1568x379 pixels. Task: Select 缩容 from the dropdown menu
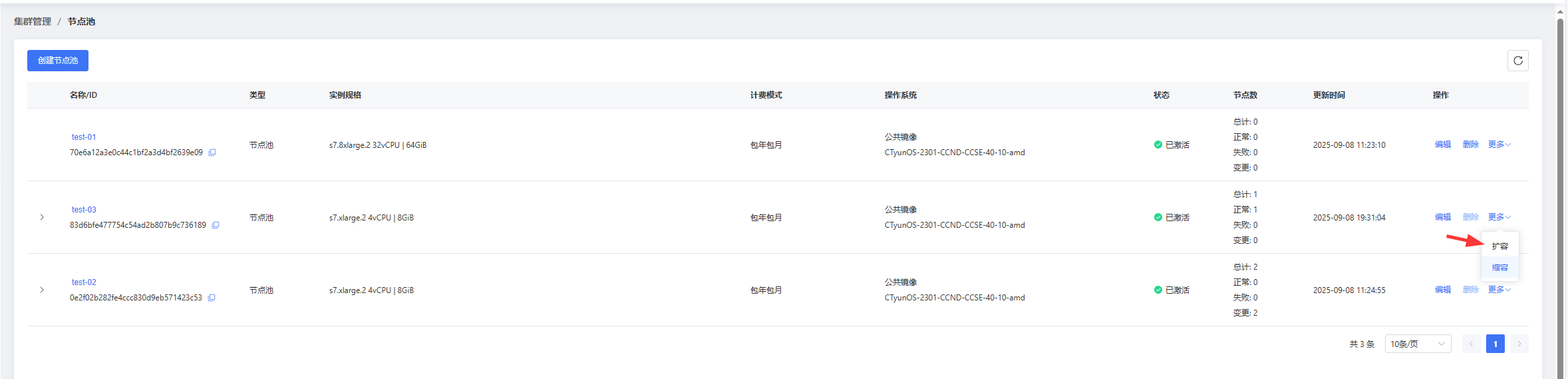coord(1499,268)
